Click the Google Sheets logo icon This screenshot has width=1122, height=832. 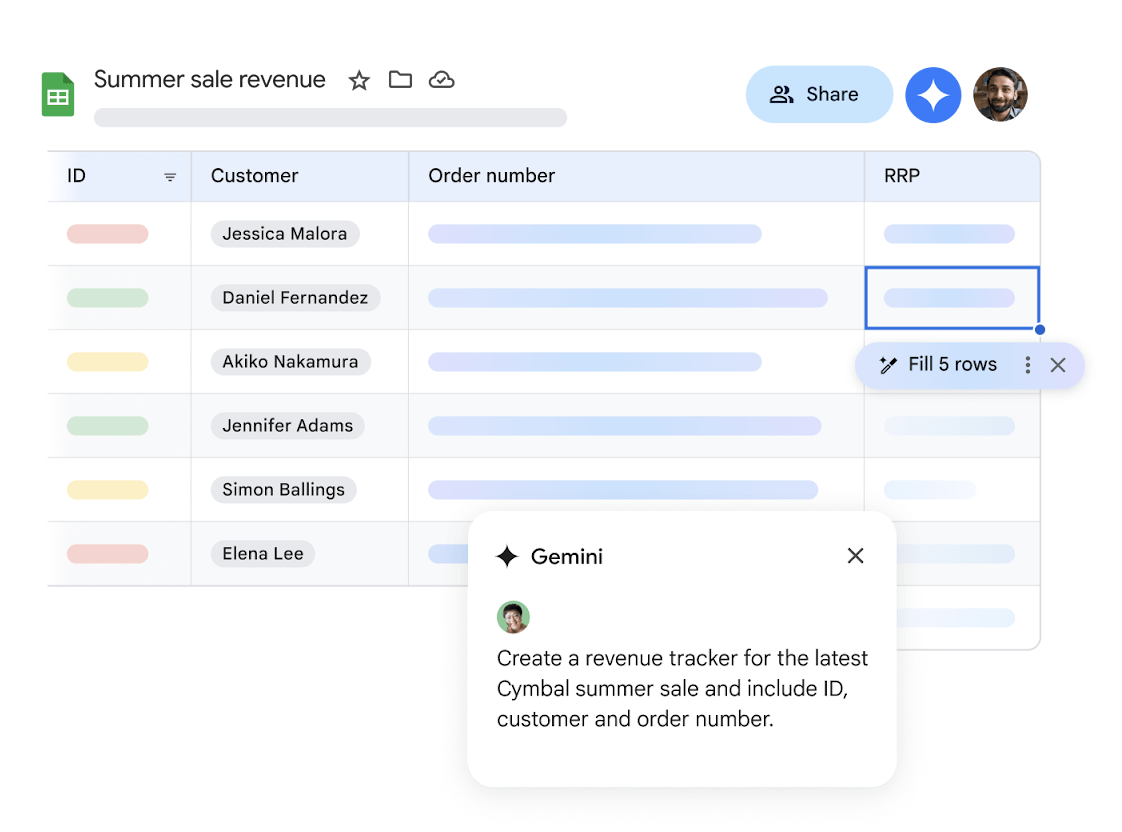click(x=58, y=94)
